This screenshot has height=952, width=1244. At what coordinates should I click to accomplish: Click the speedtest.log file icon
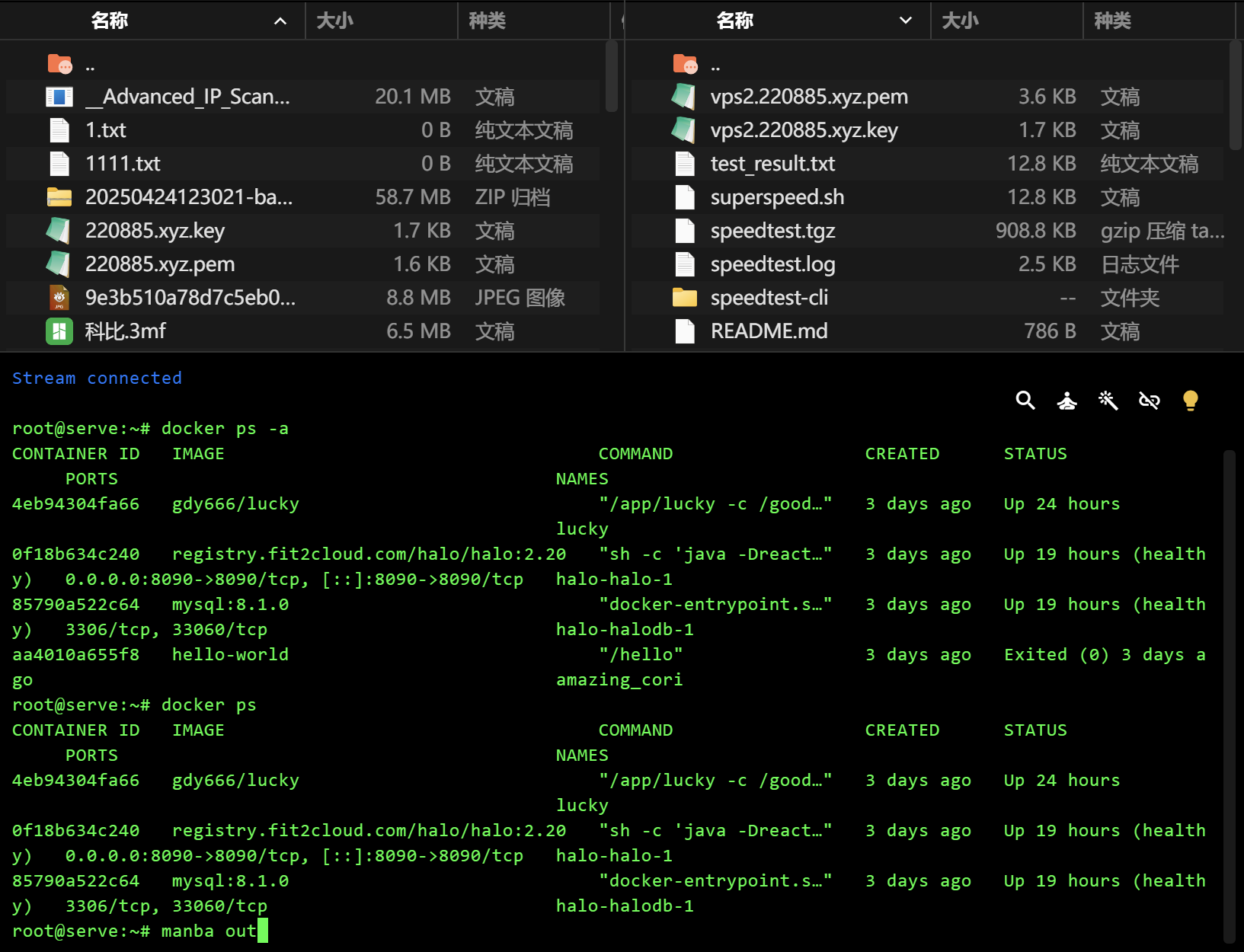(x=685, y=264)
